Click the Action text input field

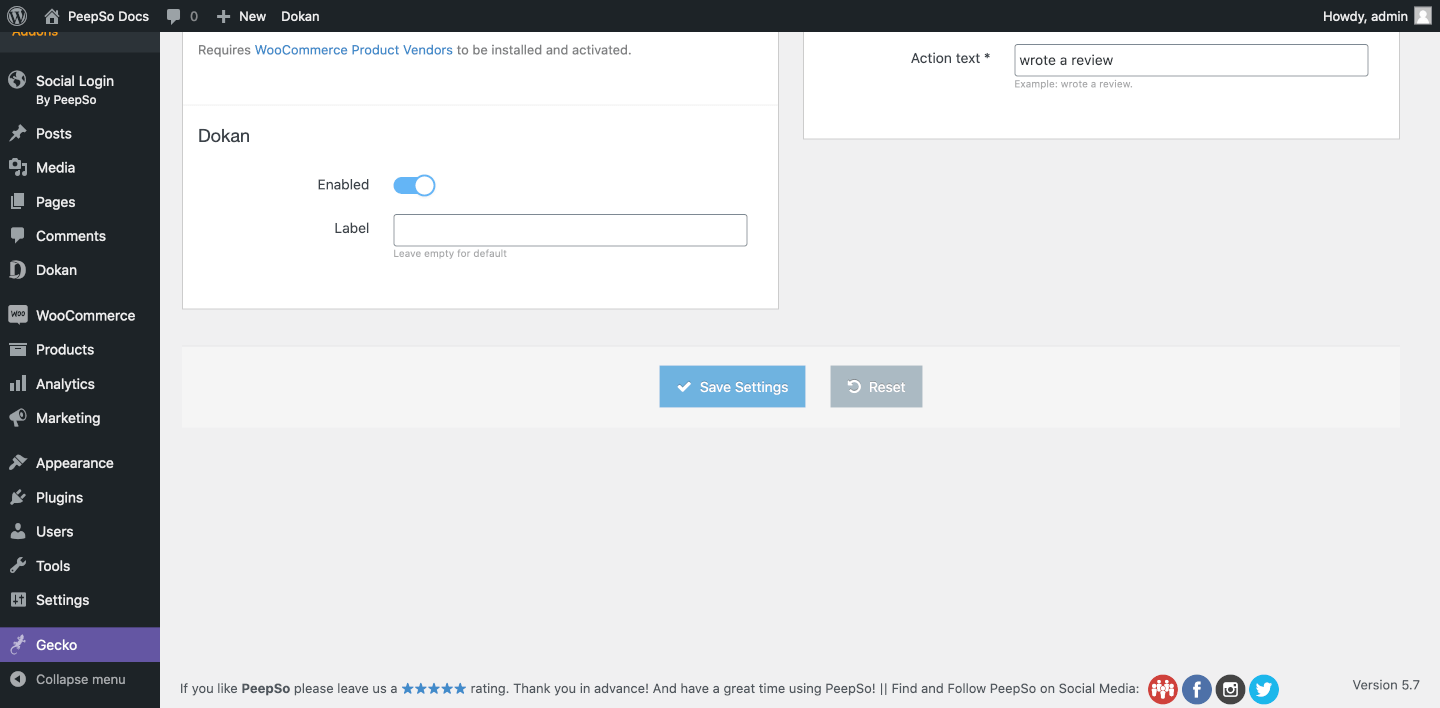(1191, 60)
